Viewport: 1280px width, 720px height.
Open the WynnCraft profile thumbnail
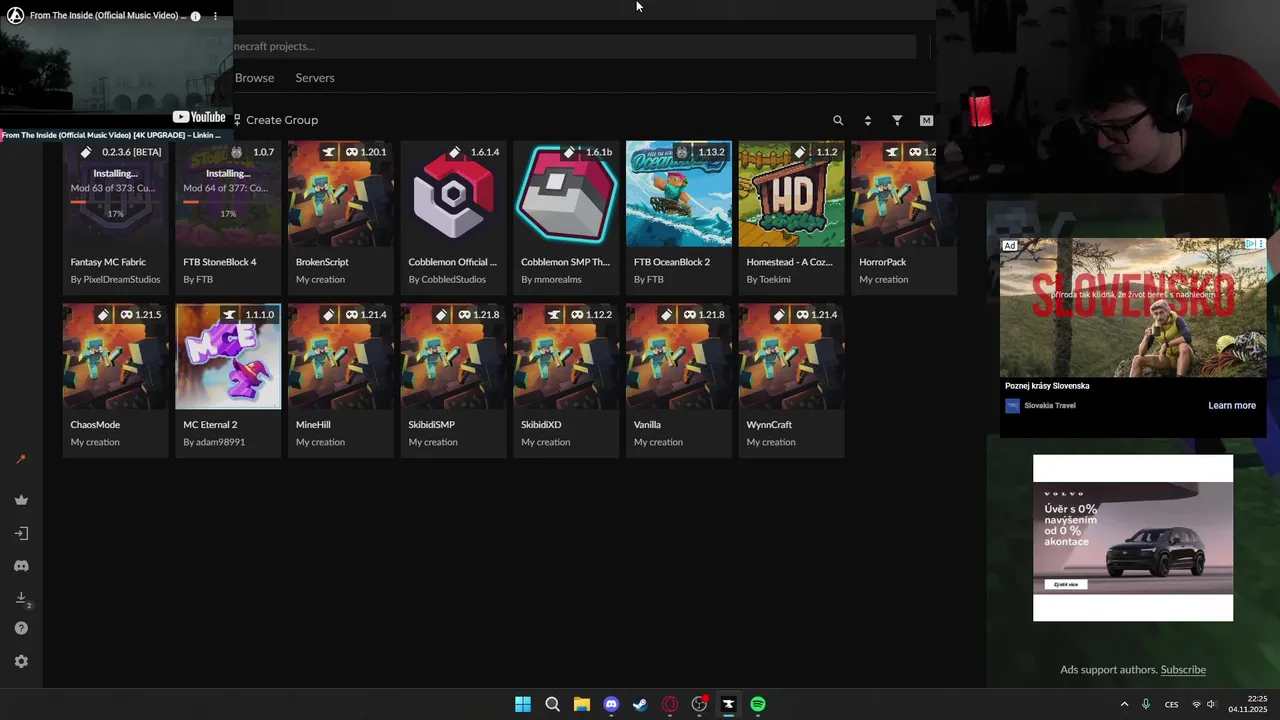click(x=791, y=357)
